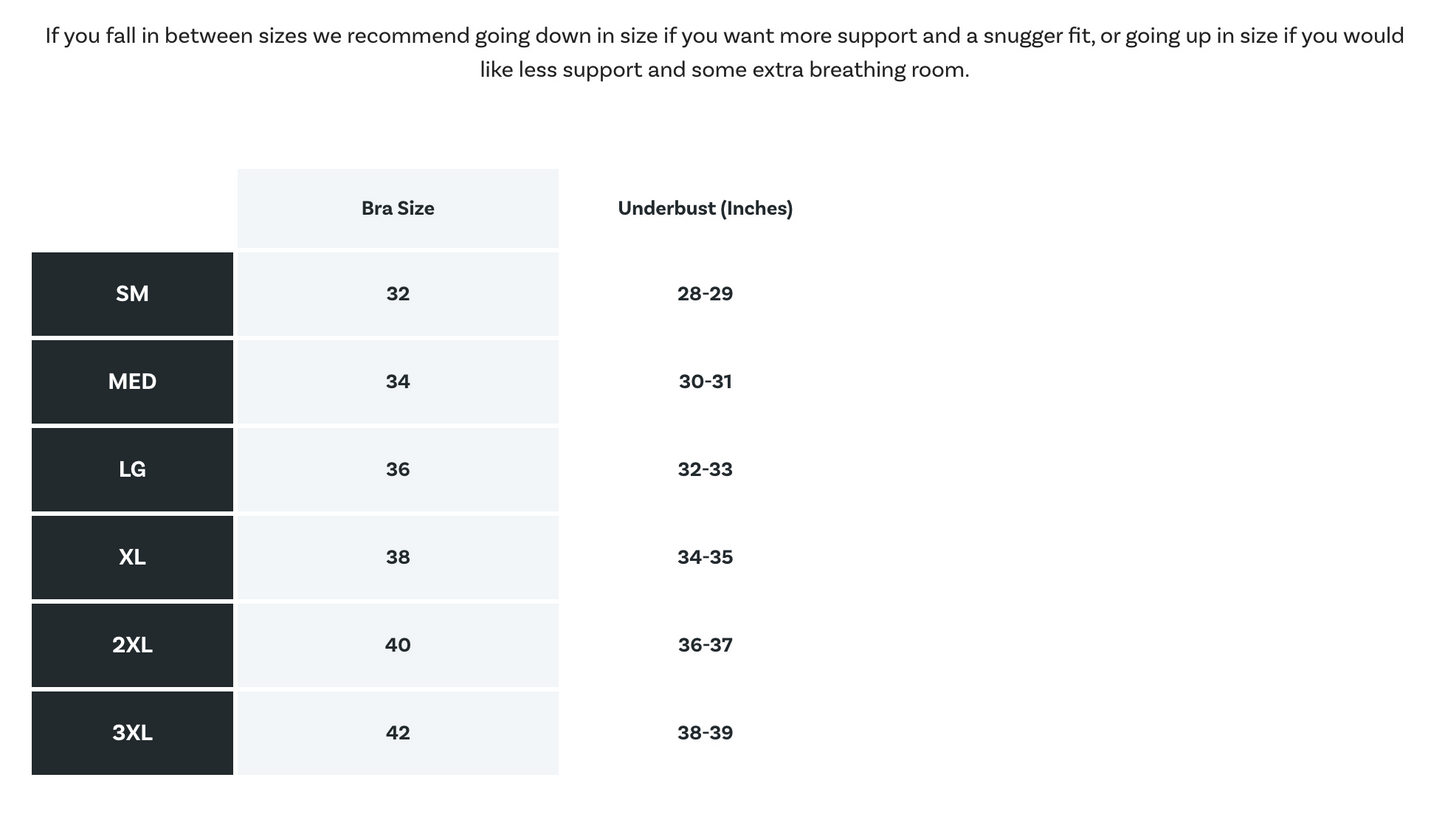
Task: Select bra size 40 cell
Action: point(398,645)
